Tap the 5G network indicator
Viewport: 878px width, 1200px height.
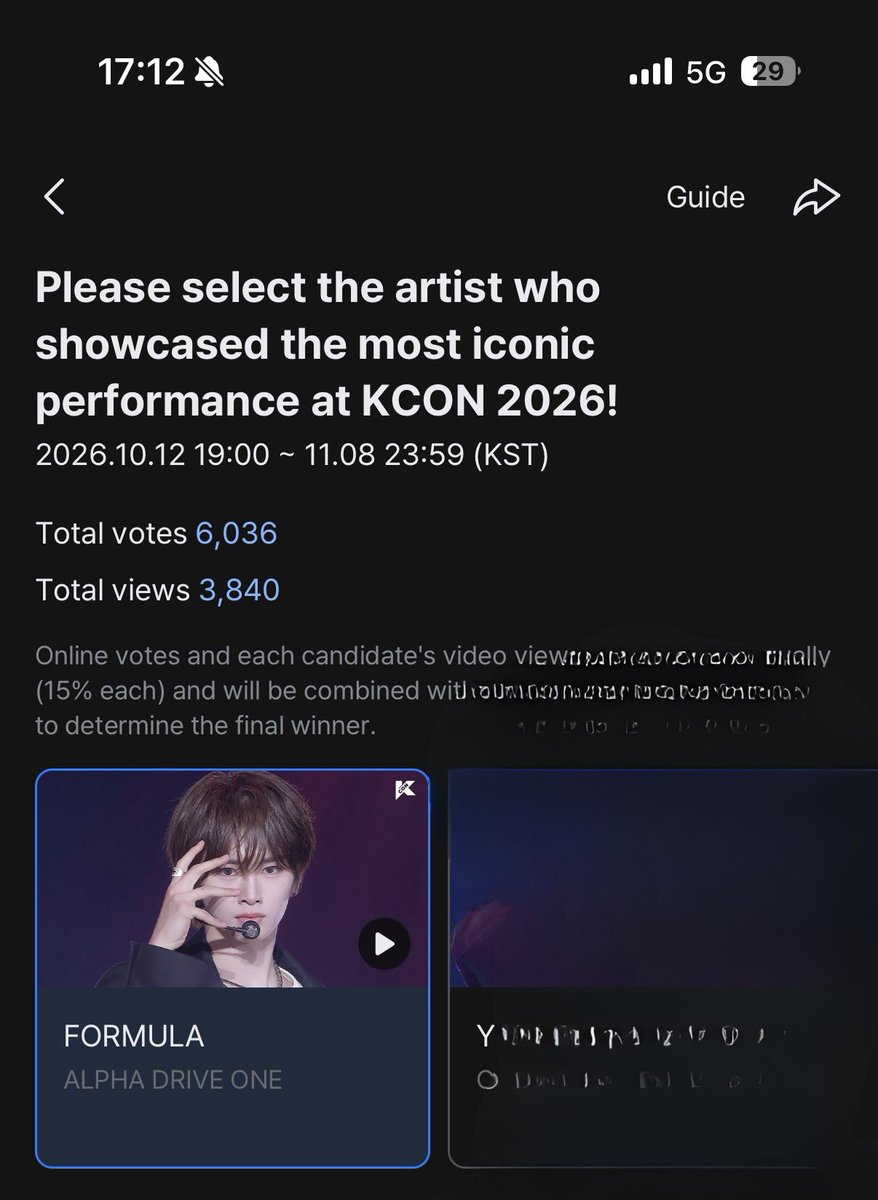coord(706,72)
